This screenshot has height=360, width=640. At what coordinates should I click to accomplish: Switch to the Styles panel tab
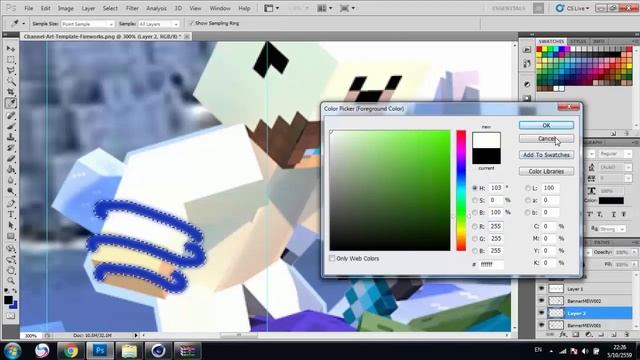578,41
